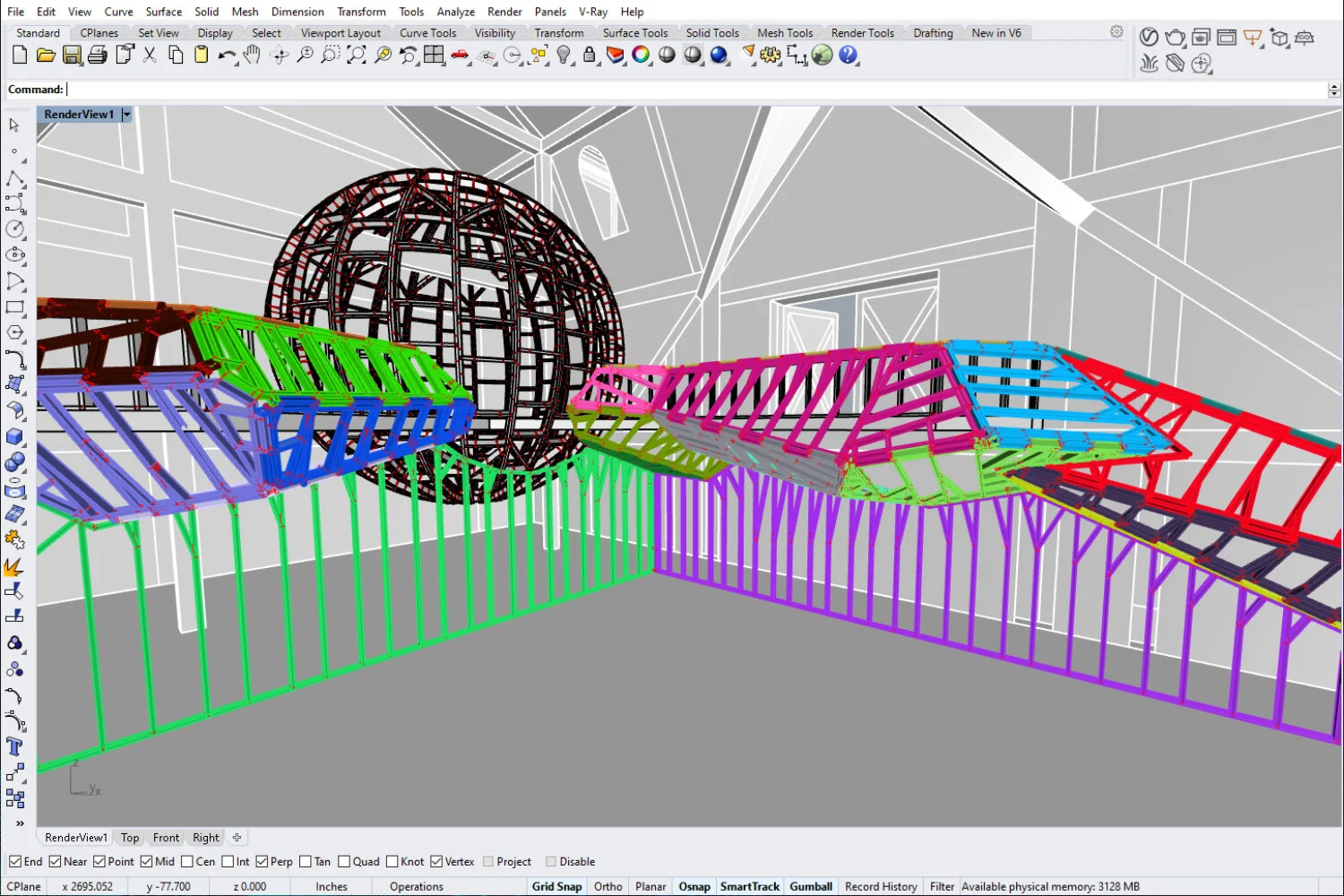Viewport: 1344px width, 896px height.
Task: Switch to the Mesh Tools toolbar tab
Action: click(786, 32)
